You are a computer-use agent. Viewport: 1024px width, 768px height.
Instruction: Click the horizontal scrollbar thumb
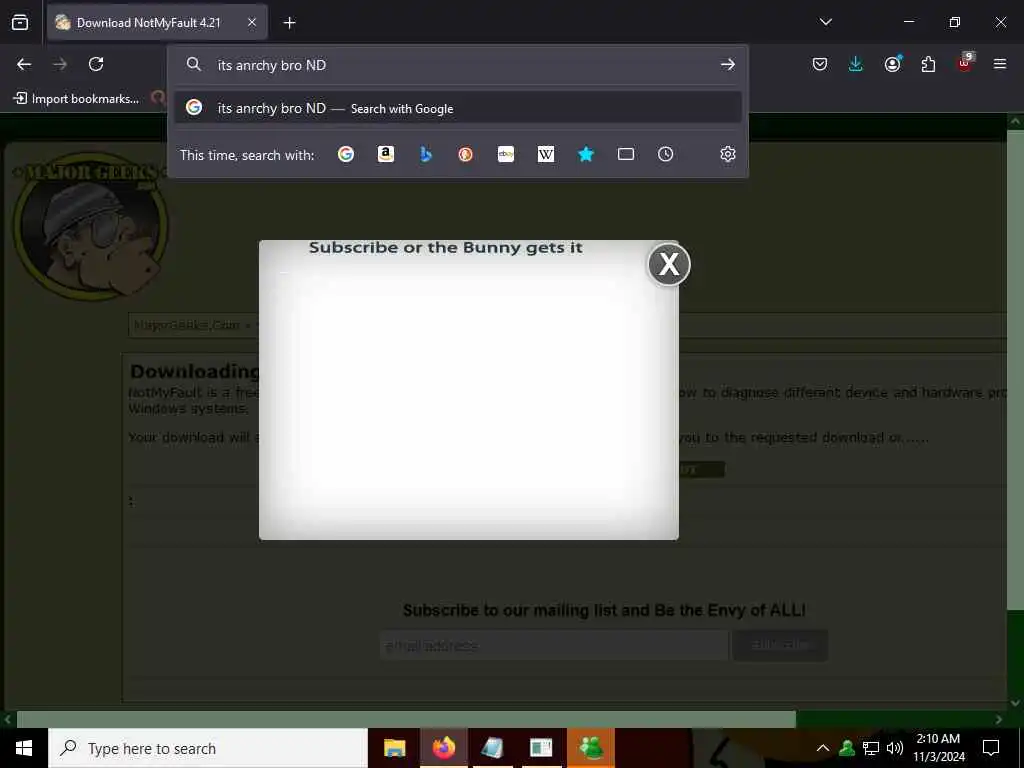tap(406, 719)
